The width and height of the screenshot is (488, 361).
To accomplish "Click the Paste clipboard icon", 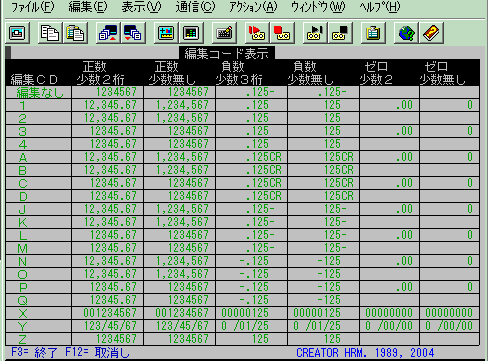I will 75,33.
